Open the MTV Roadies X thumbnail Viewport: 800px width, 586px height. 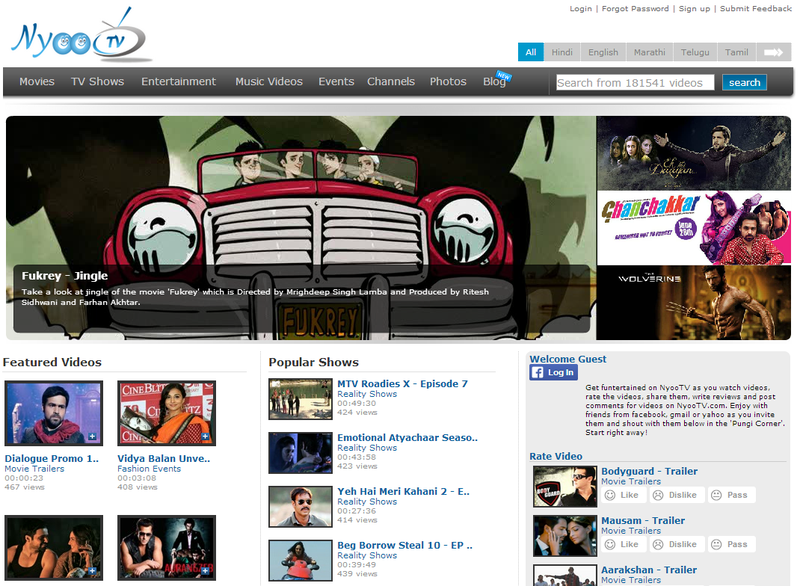(x=301, y=399)
